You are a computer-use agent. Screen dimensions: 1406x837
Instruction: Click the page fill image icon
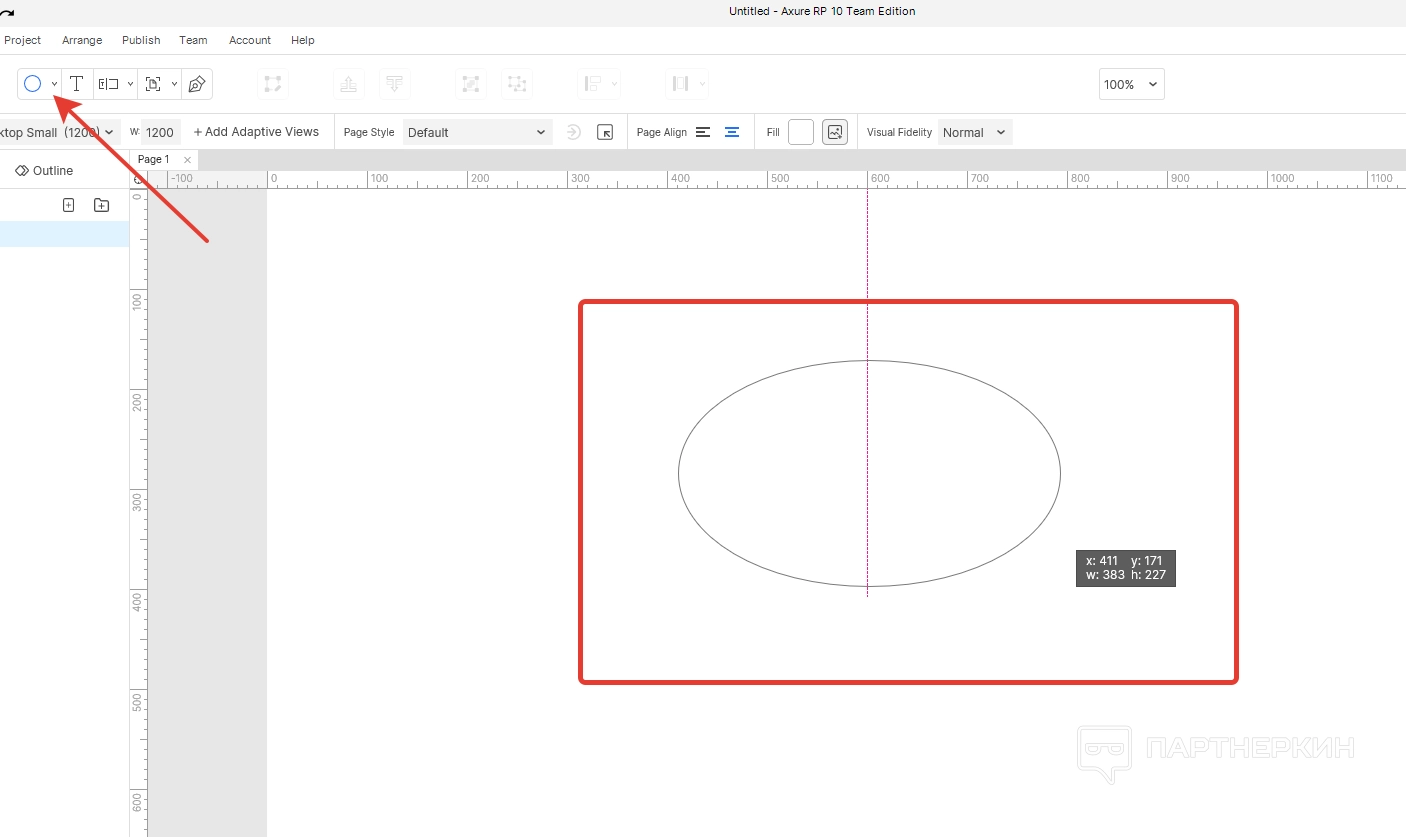point(835,132)
